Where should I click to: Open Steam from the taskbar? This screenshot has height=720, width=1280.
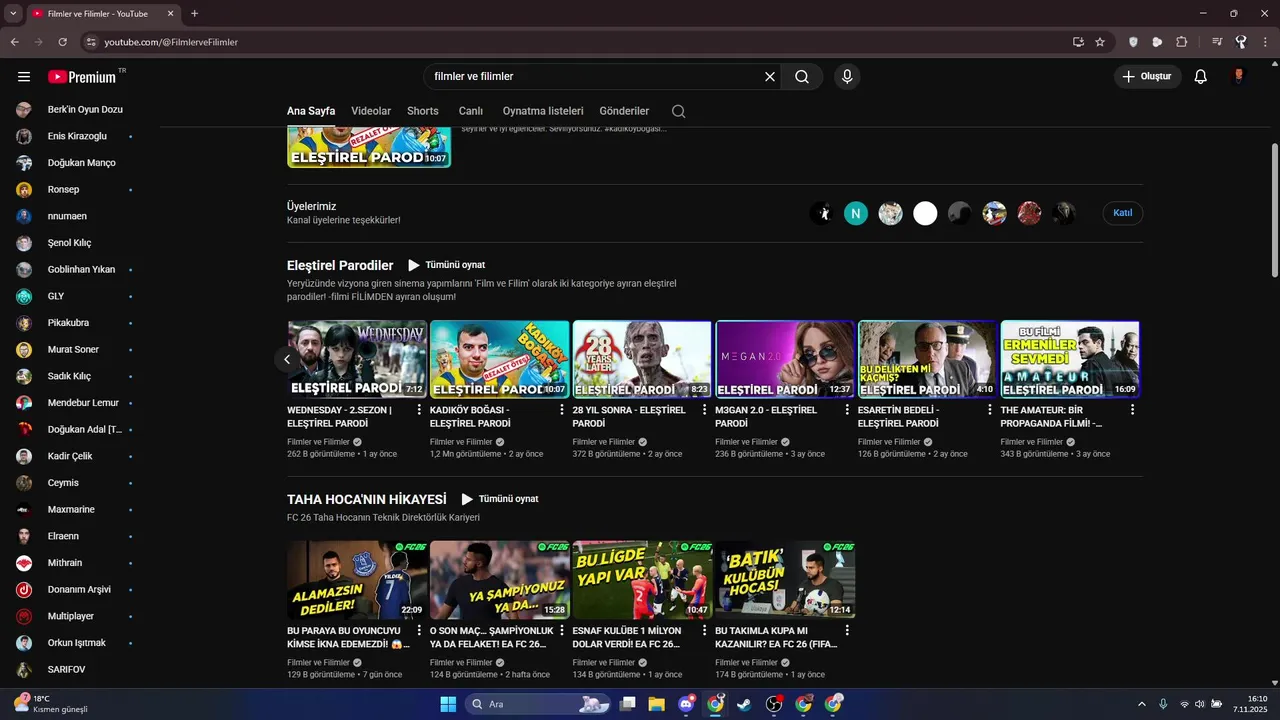744,704
